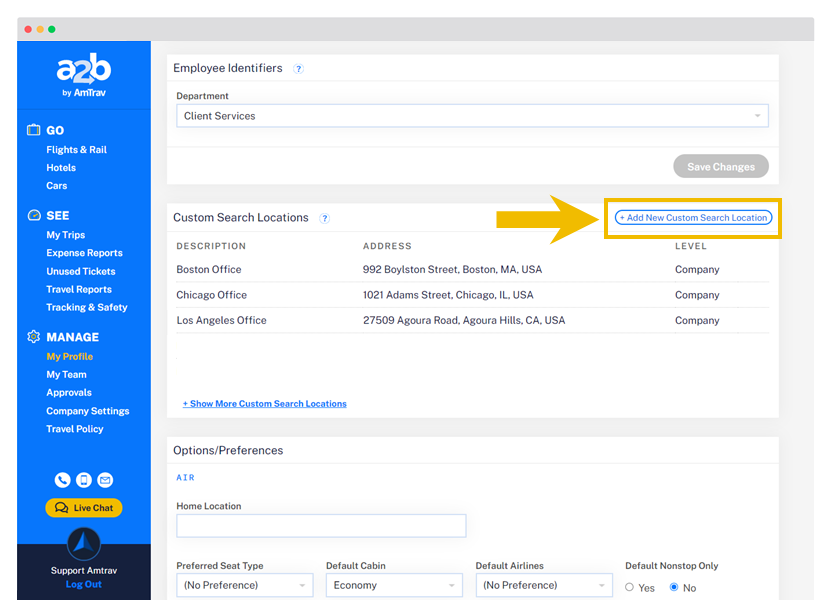Click Add New Custom Search Location button
The width and height of the screenshot is (832, 600).
693,218
